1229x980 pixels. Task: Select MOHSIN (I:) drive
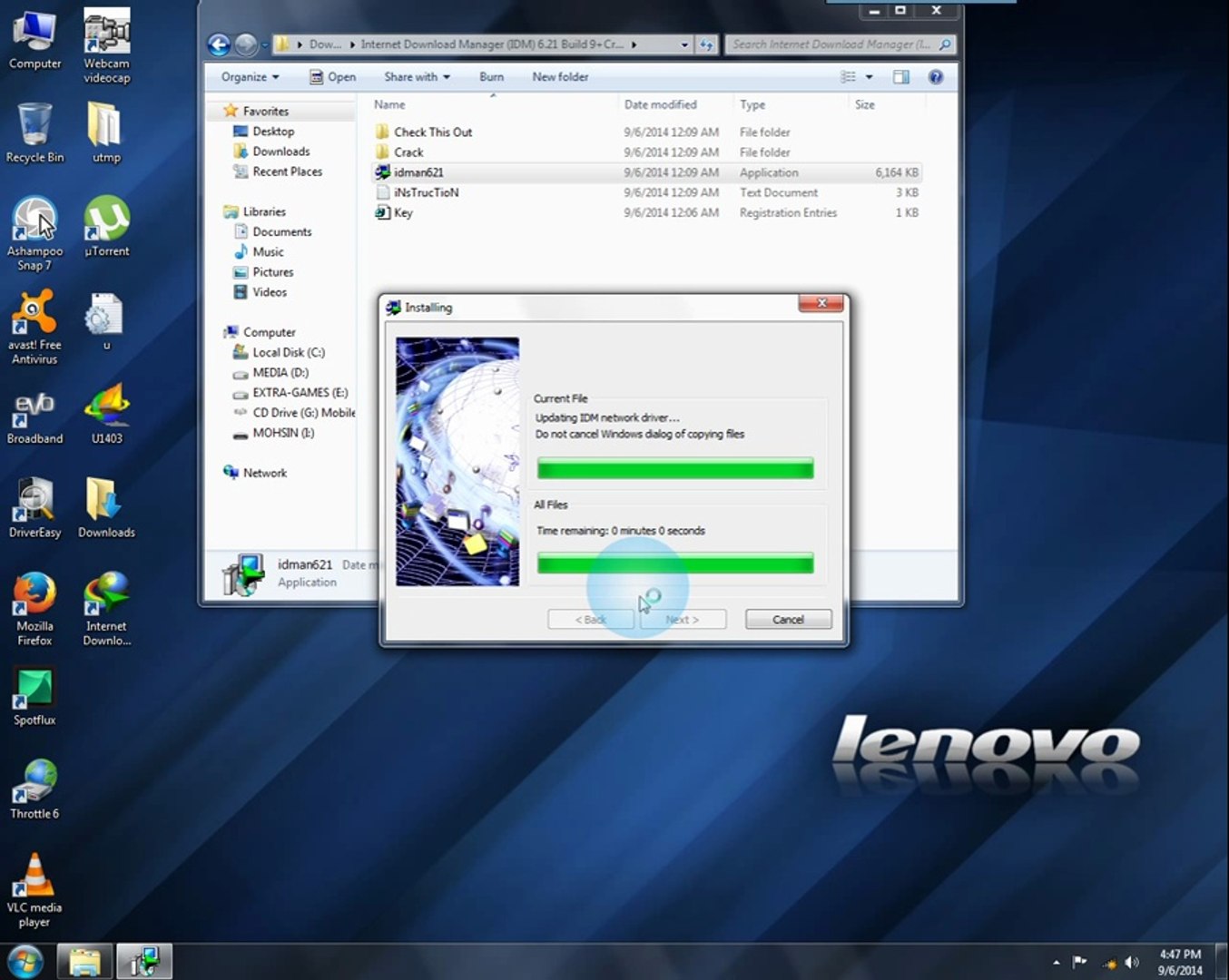282,434
